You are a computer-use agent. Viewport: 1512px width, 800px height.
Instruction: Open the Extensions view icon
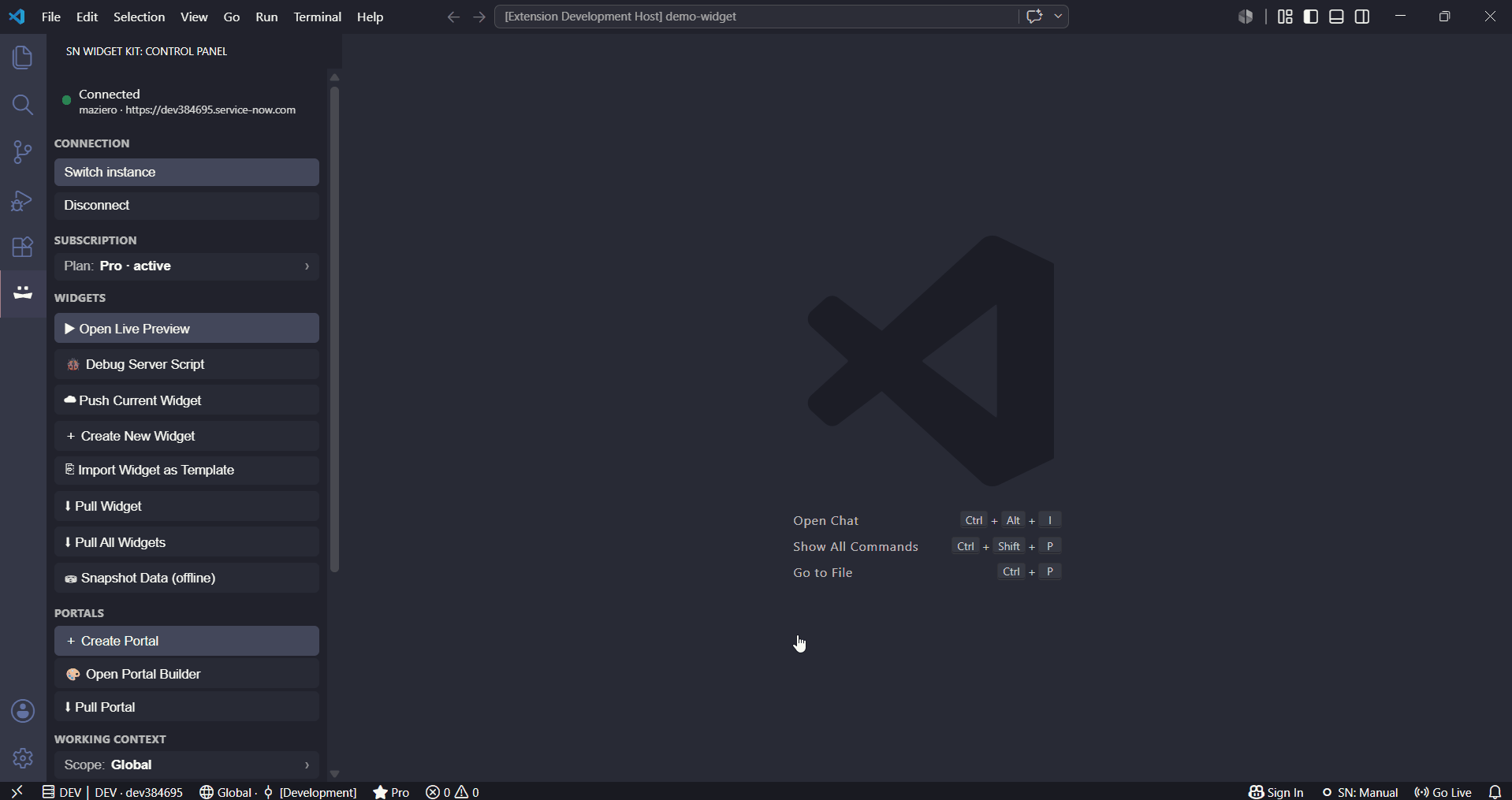[x=23, y=247]
